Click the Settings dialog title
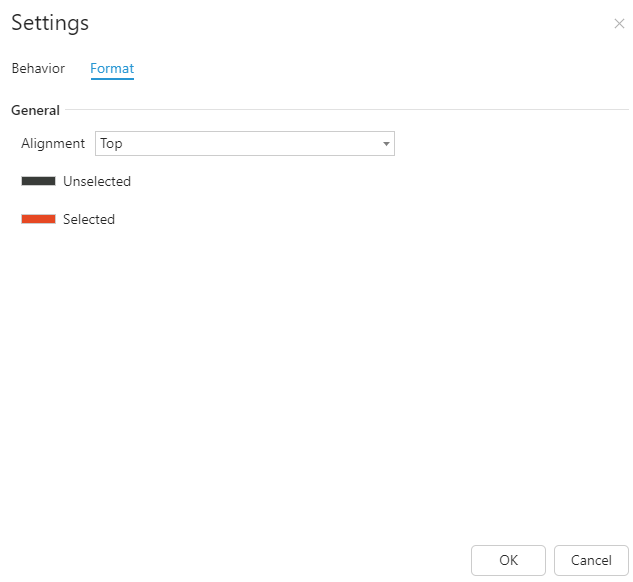Viewport: 633px width, 582px height. [x=50, y=23]
